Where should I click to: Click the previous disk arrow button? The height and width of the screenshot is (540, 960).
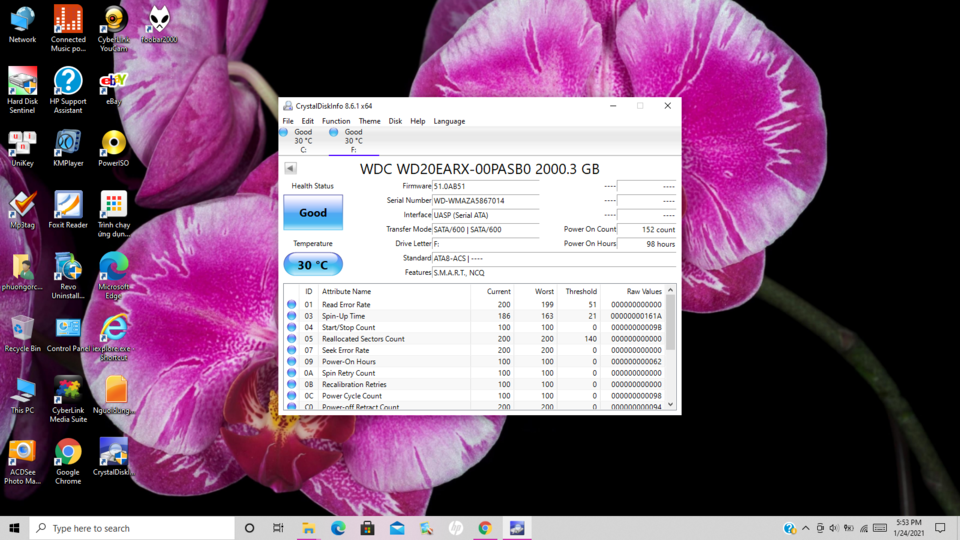(291, 168)
